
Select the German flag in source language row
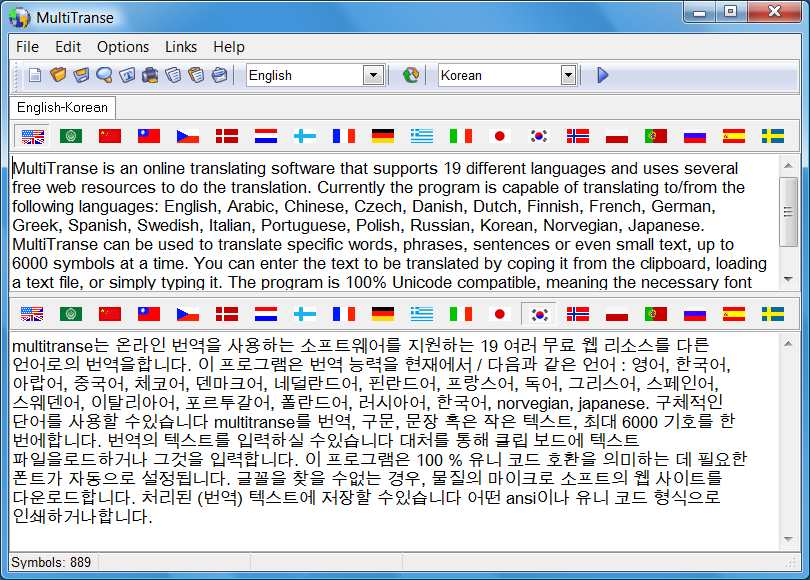click(x=382, y=136)
